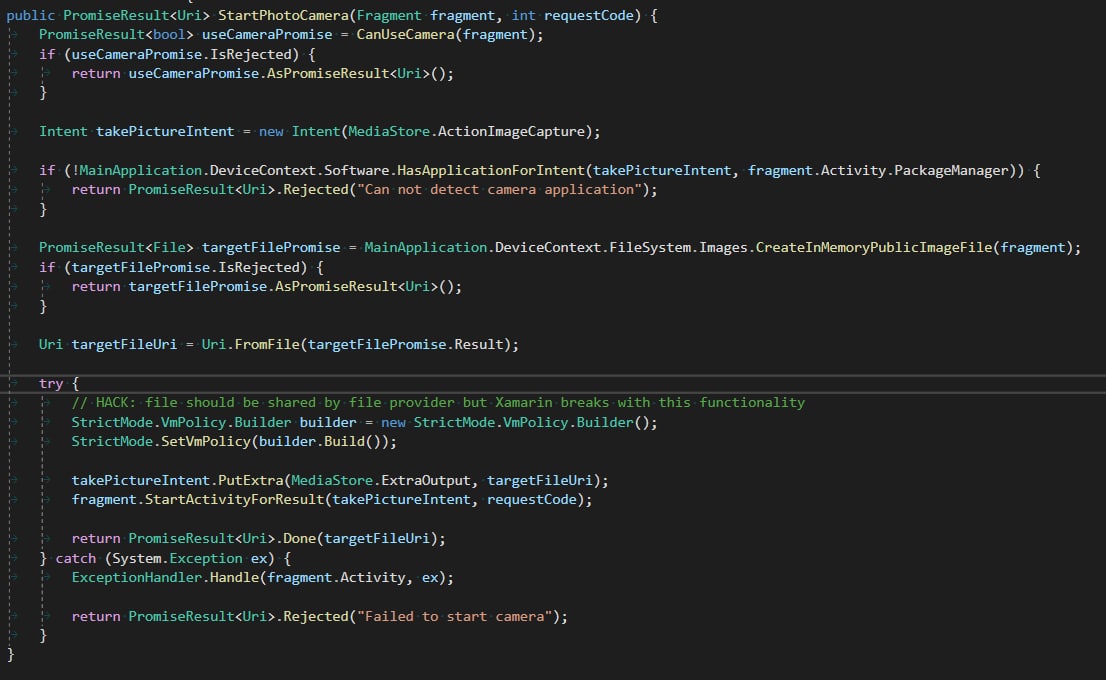Click PromiseResult<Uri>.Done return statement
1106x680 pixels.
pos(258,538)
